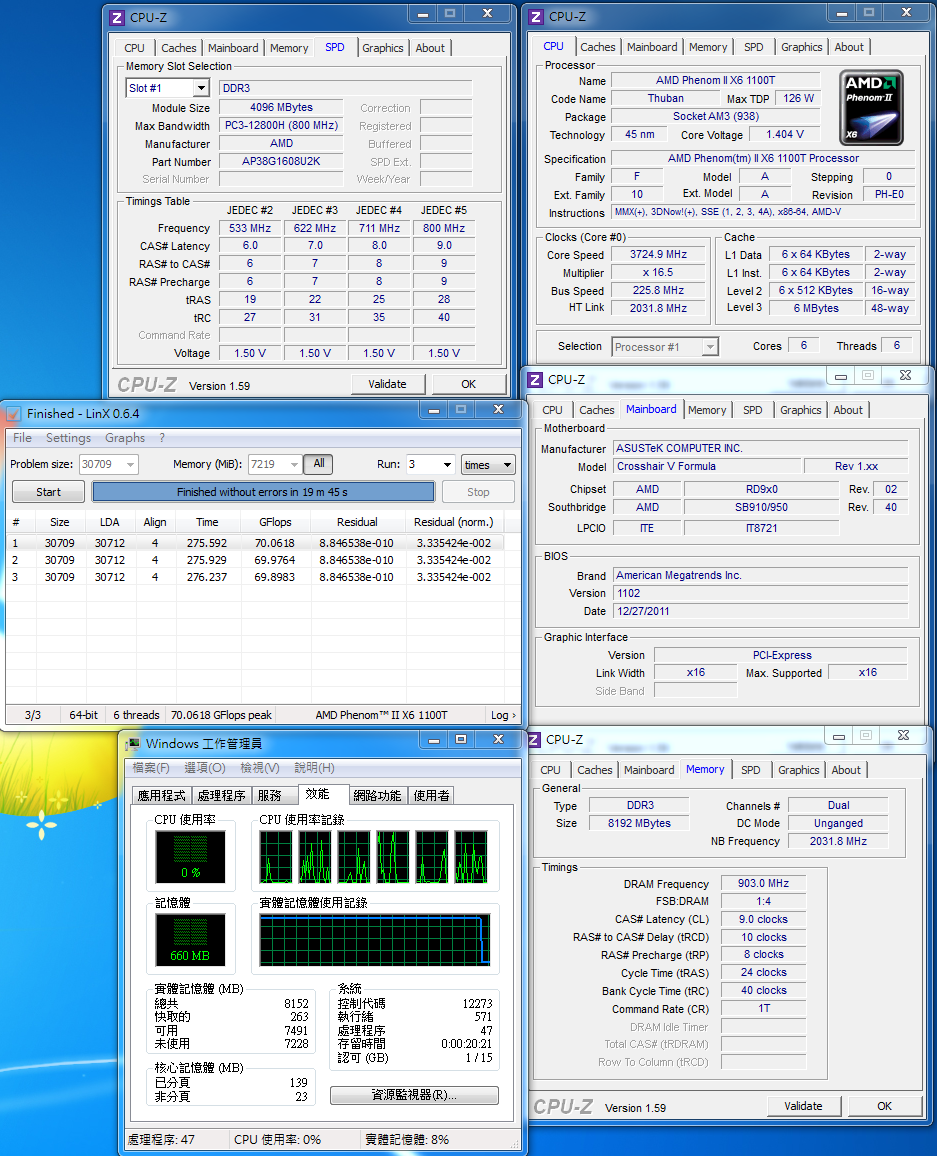
Task: Switch to SPD tab in Mainboard CPU-Z window
Action: coord(753,410)
